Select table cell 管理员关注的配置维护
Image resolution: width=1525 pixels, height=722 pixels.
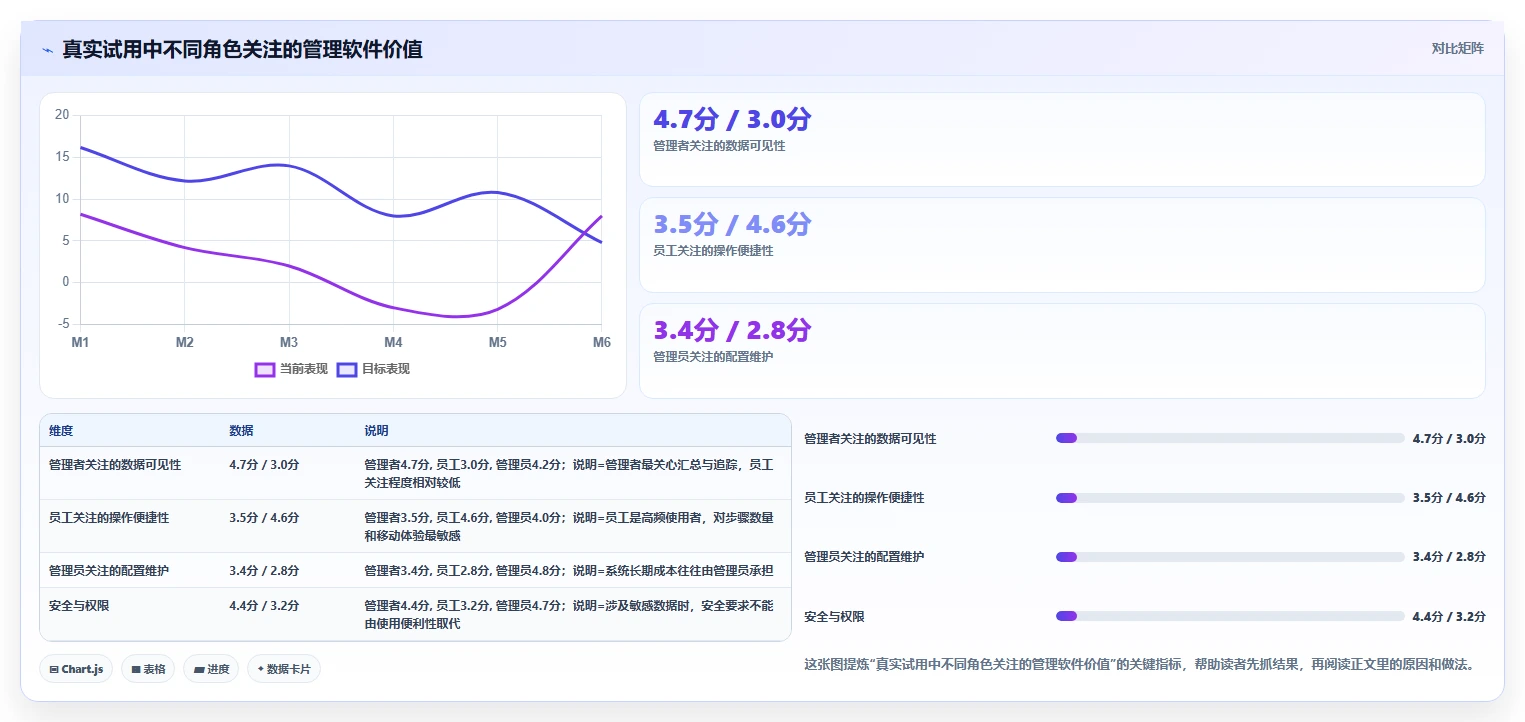click(x=109, y=571)
